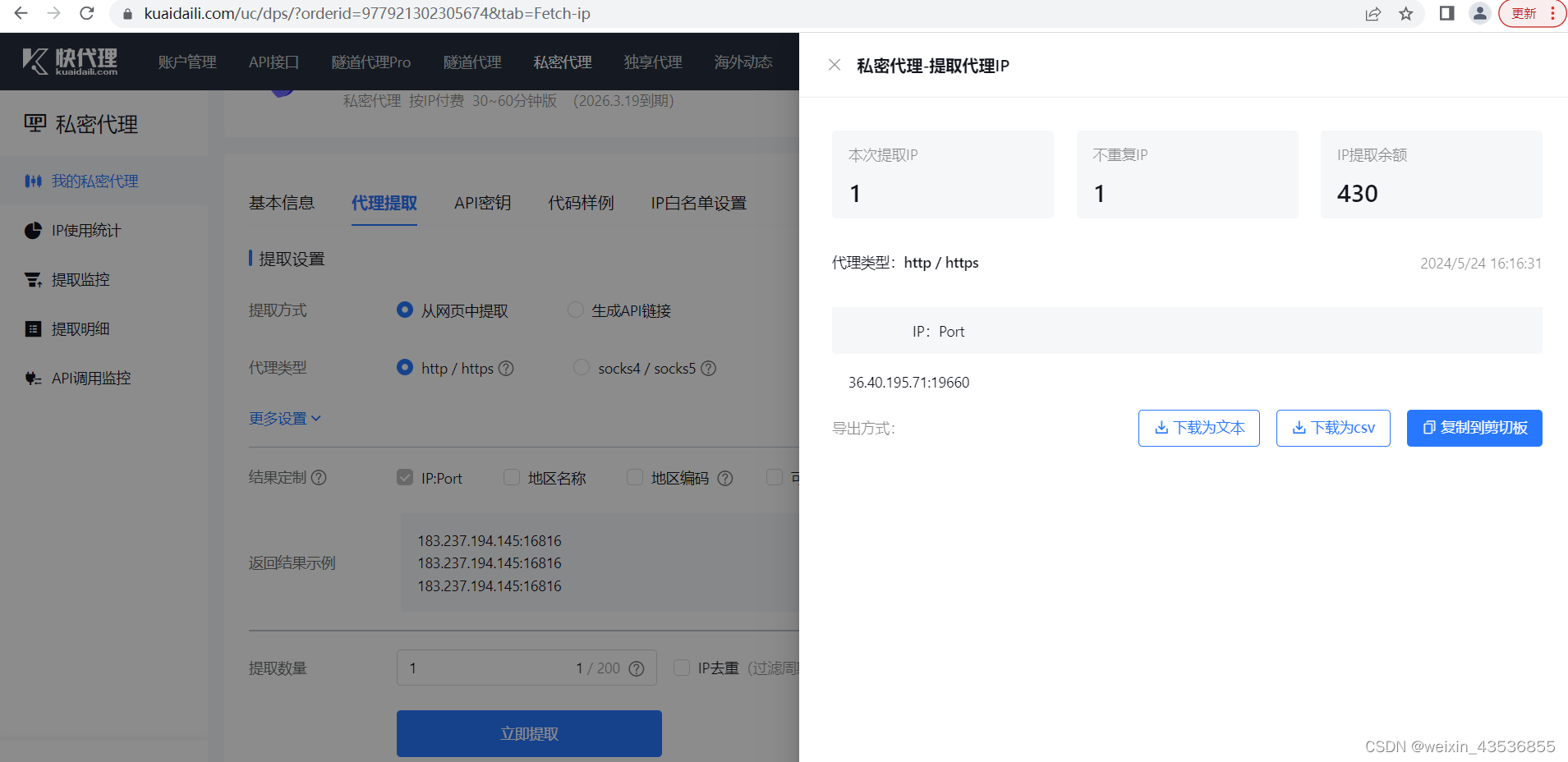Open API接口 in top navigation
This screenshot has width=1568, height=762.
[x=274, y=62]
